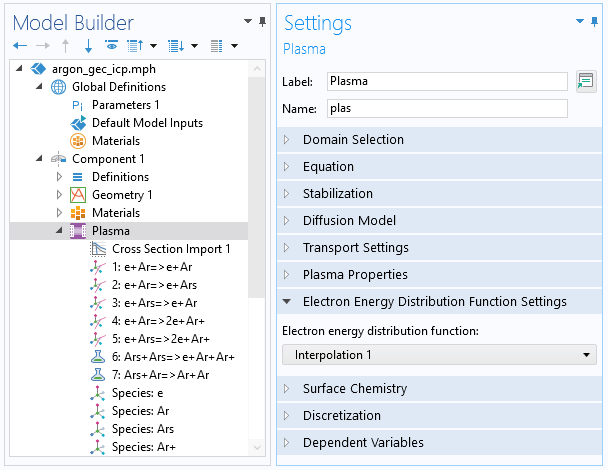Image resolution: width=608 pixels, height=470 pixels.
Task: Click the expand all tree icon
Action: [x=176, y=46]
